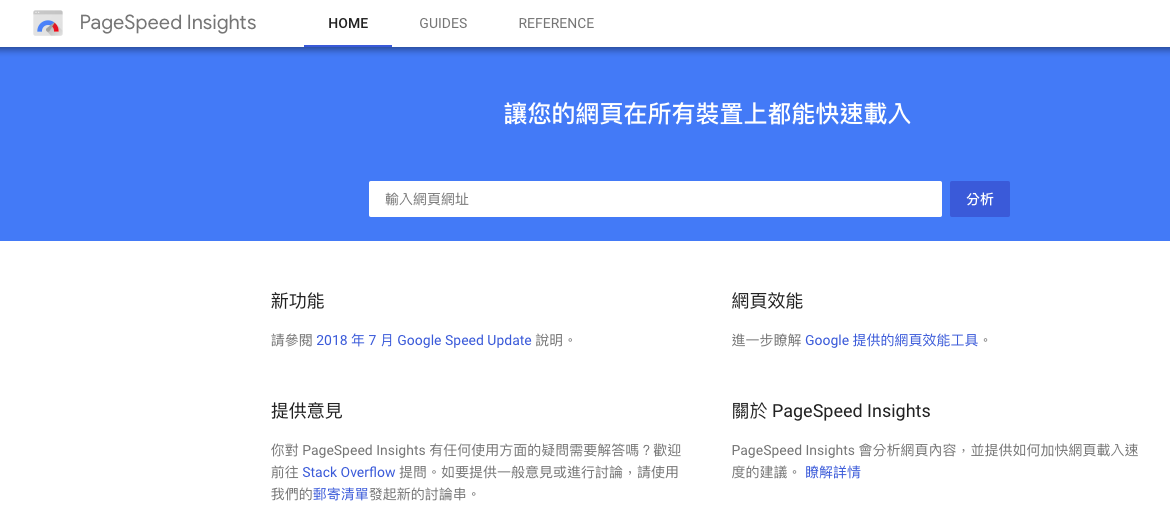Open the 2018 年 7 月 Google Speed Update link

tap(424, 340)
